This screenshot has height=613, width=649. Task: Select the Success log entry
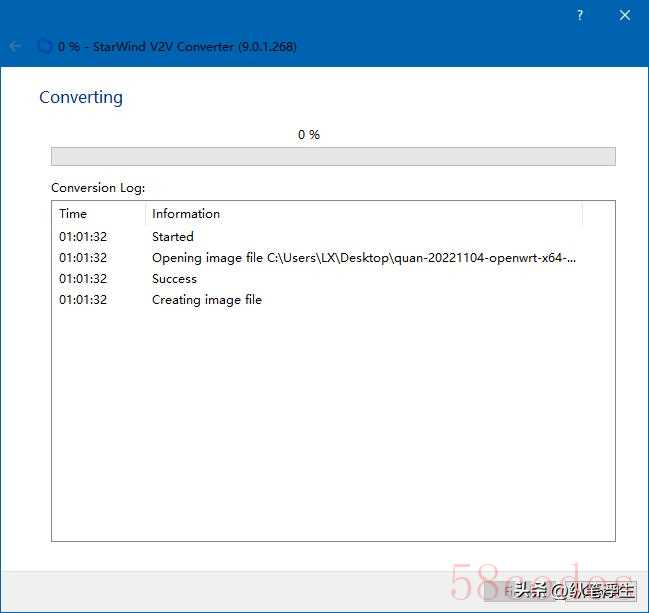(174, 279)
